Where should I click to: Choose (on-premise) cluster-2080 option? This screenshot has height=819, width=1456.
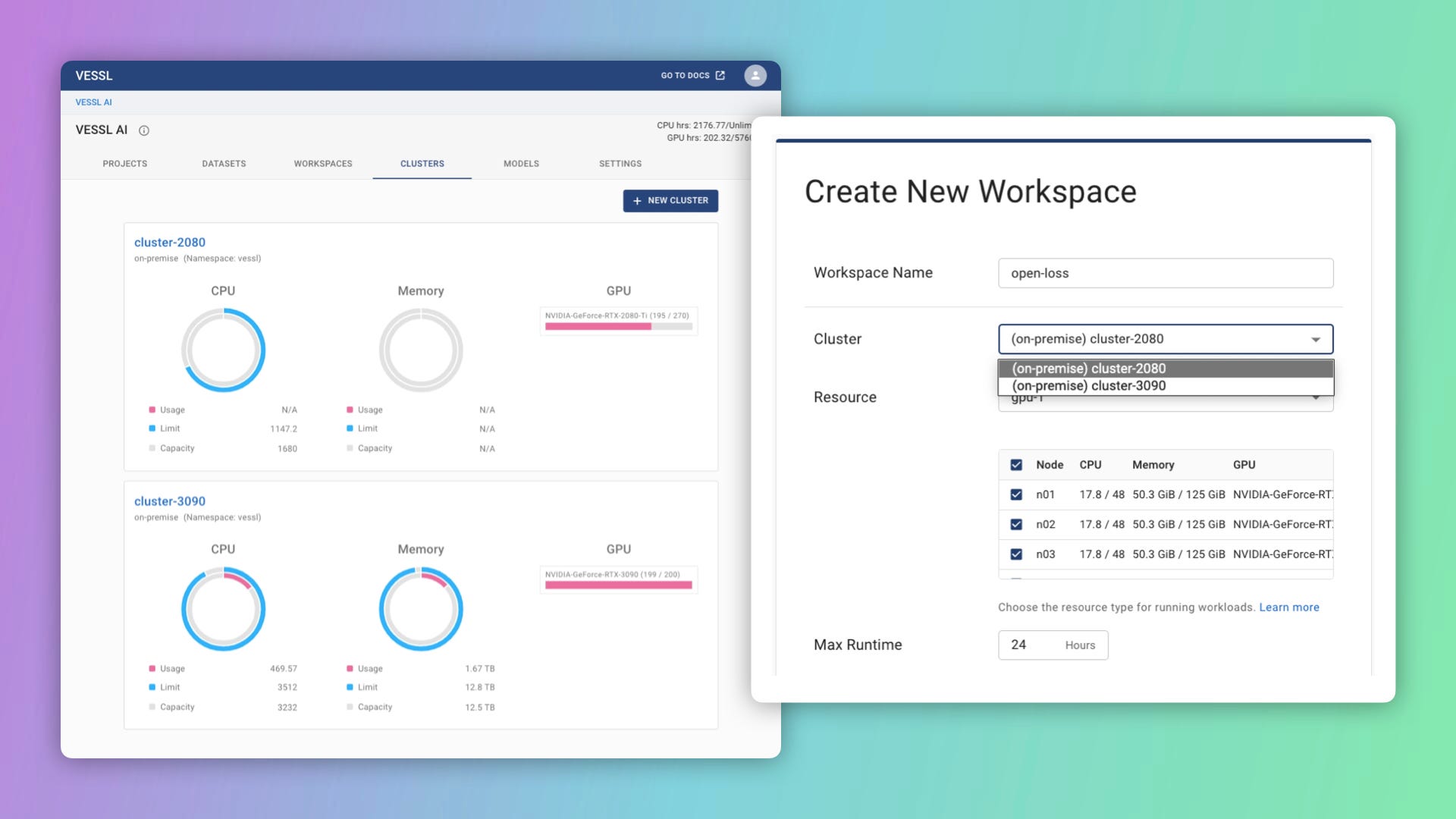tap(1166, 369)
